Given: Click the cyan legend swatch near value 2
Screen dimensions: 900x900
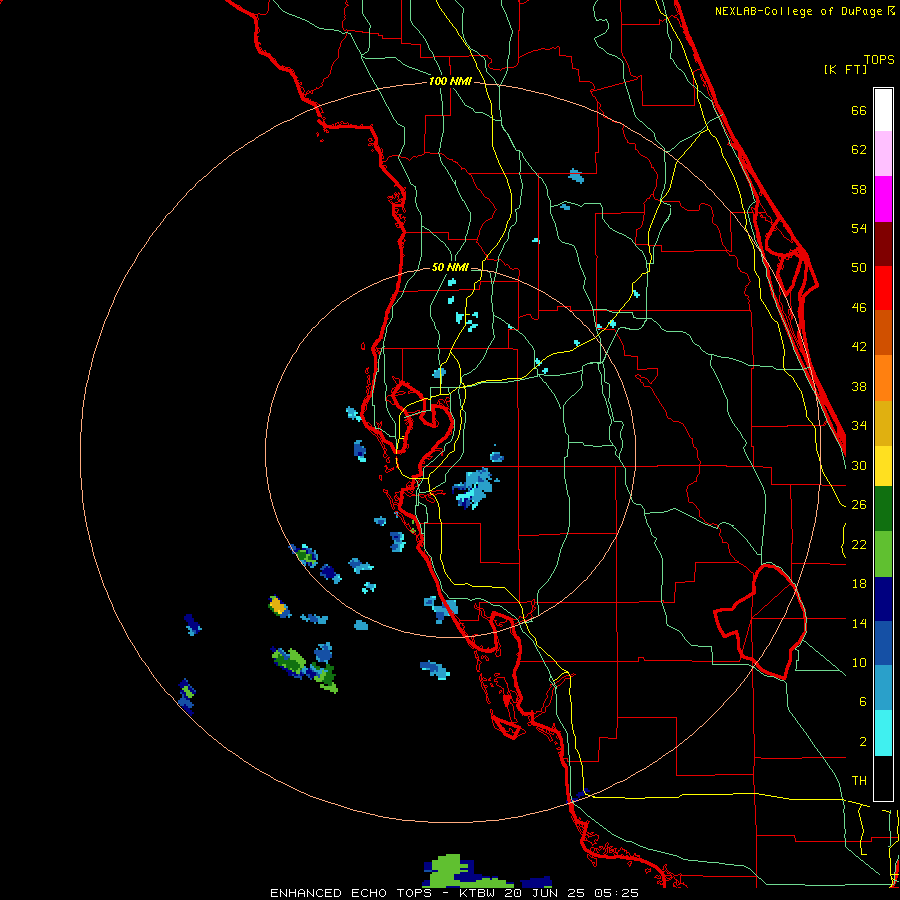Looking at the screenshot, I should [883, 733].
